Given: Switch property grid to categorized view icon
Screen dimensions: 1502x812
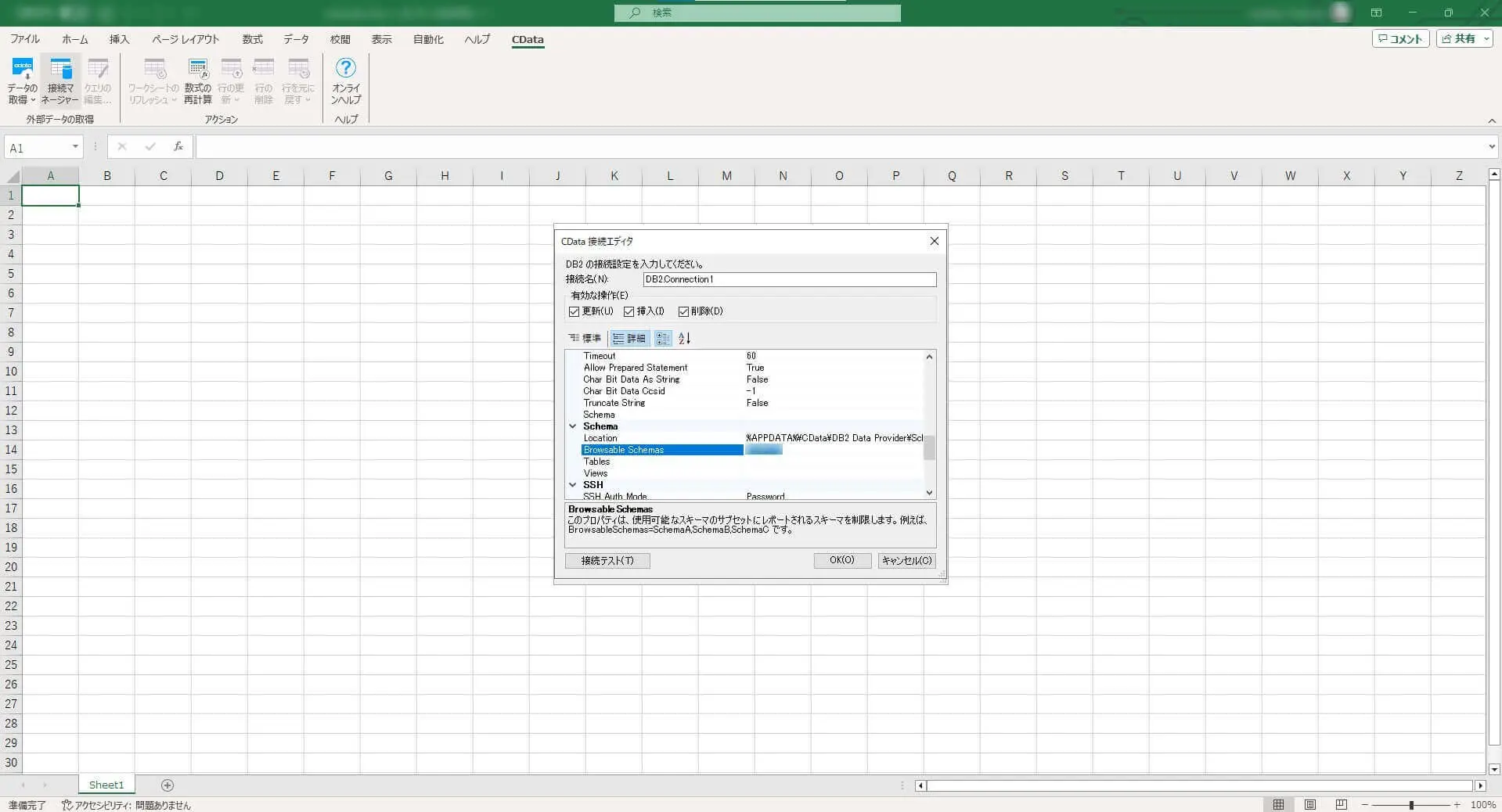Looking at the screenshot, I should click(x=663, y=338).
